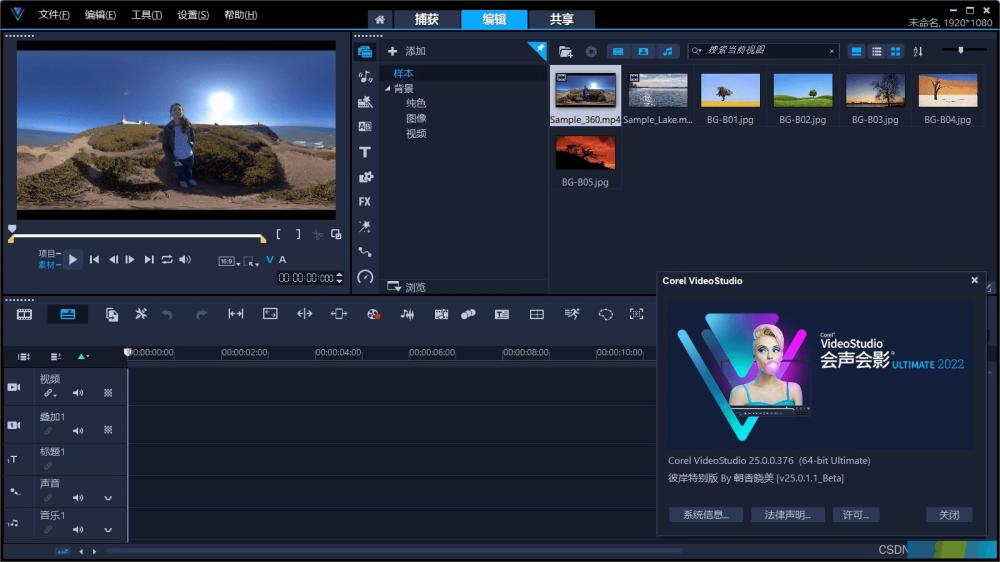Mute the 视频 track audio
This screenshot has width=1000, height=562.
pos(78,393)
